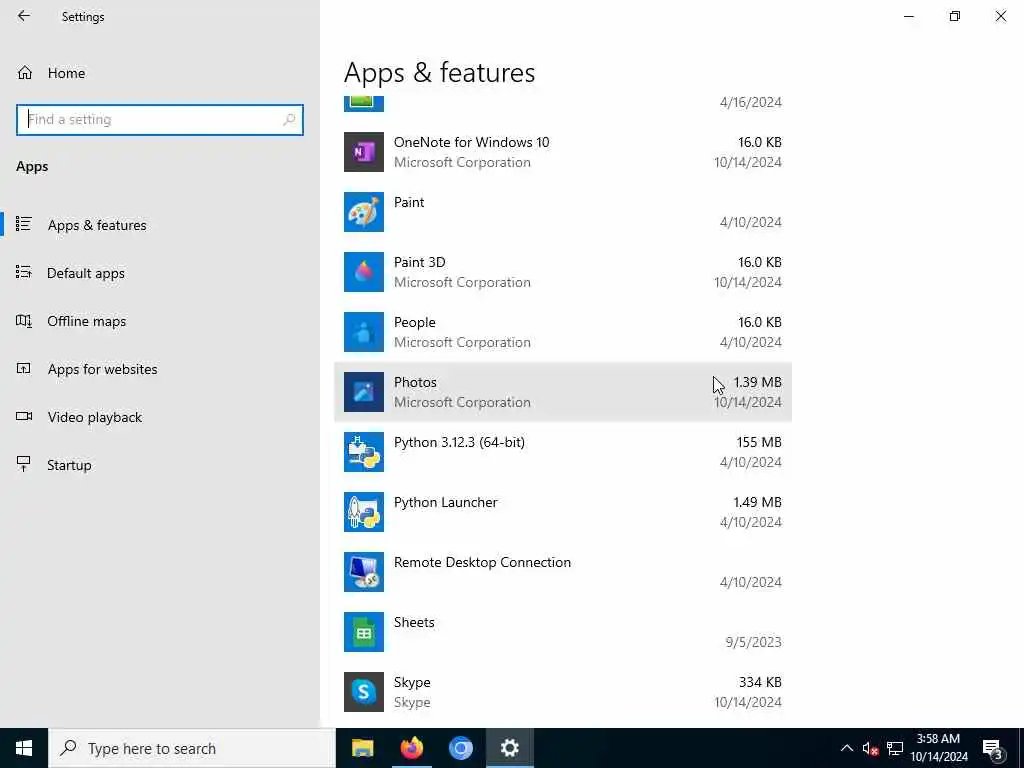
Task: Click the OneNote for Windows 10 app icon
Action: pos(364,152)
